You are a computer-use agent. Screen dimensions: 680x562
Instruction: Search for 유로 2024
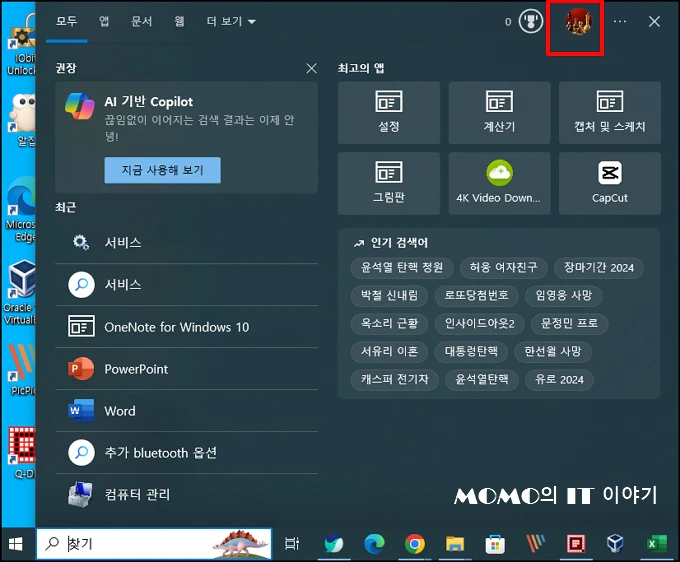coord(559,379)
